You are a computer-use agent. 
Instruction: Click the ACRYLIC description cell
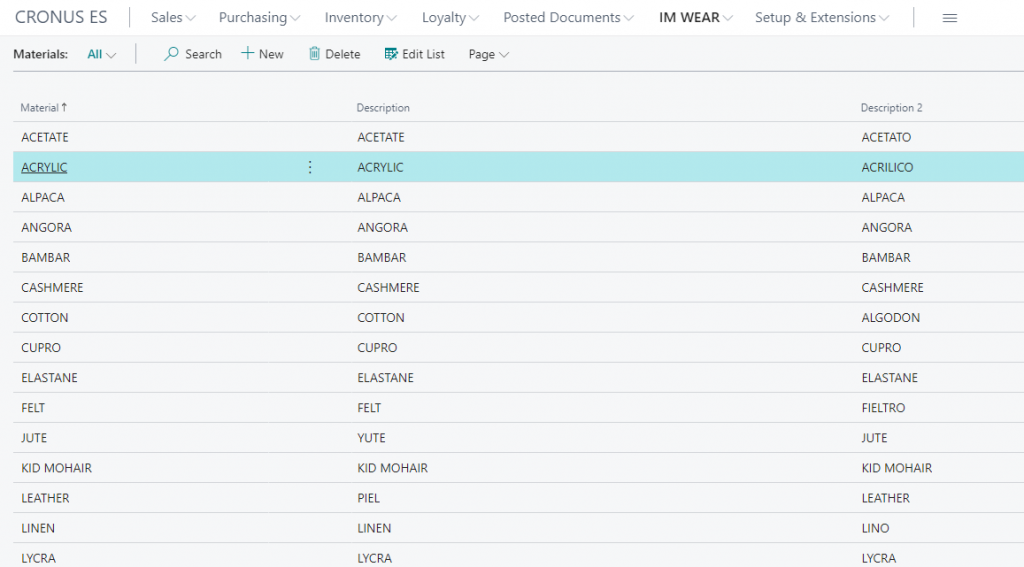(380, 167)
